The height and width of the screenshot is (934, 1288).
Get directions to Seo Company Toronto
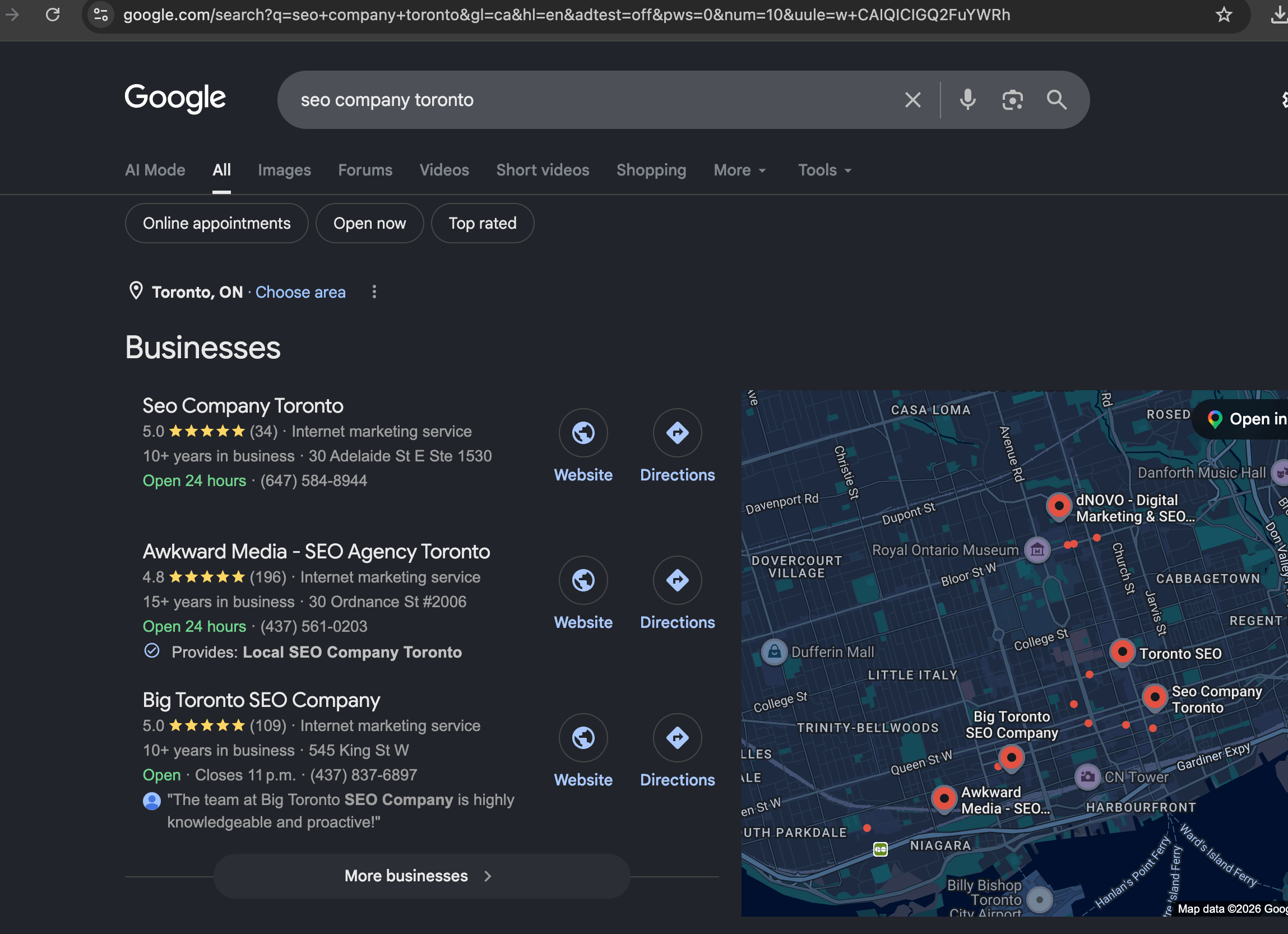tap(678, 433)
